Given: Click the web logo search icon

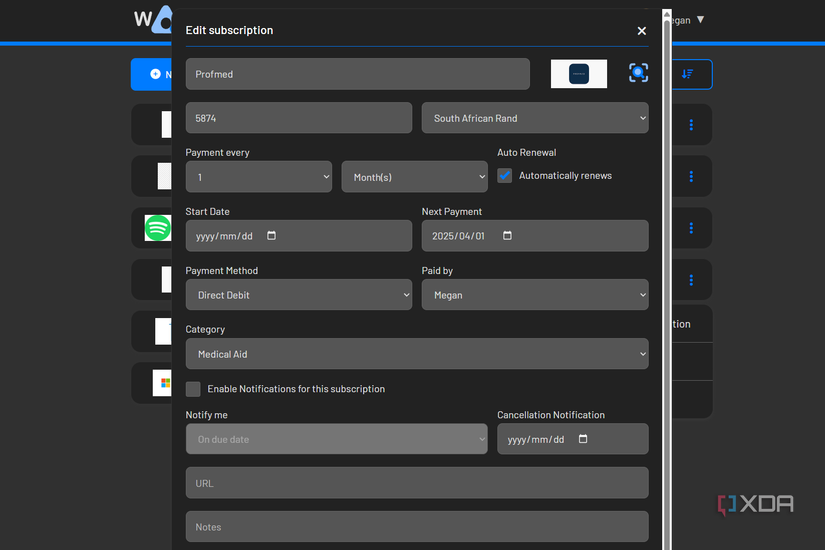Looking at the screenshot, I should [638, 73].
